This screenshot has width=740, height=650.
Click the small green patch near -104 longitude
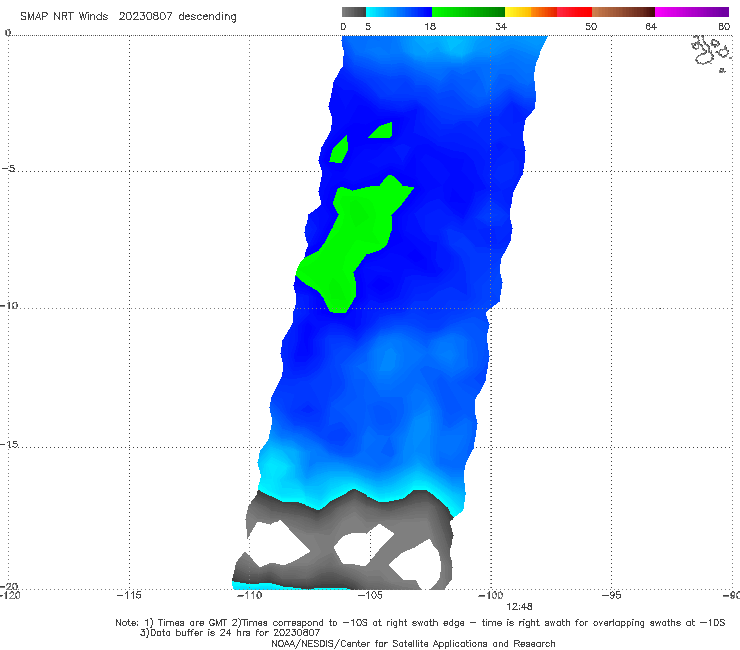tap(381, 130)
